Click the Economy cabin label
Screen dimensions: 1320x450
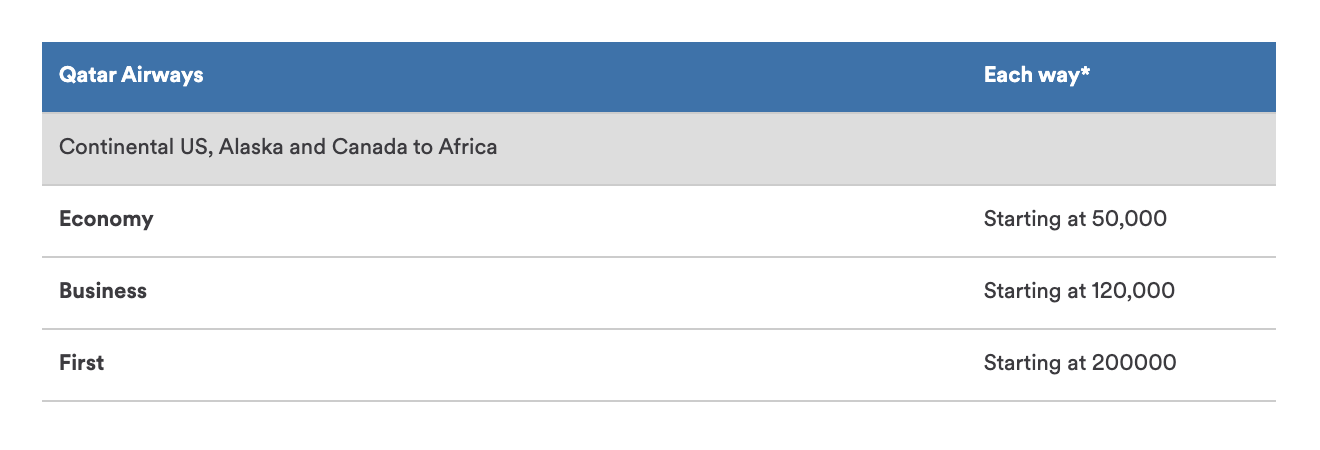point(106,219)
